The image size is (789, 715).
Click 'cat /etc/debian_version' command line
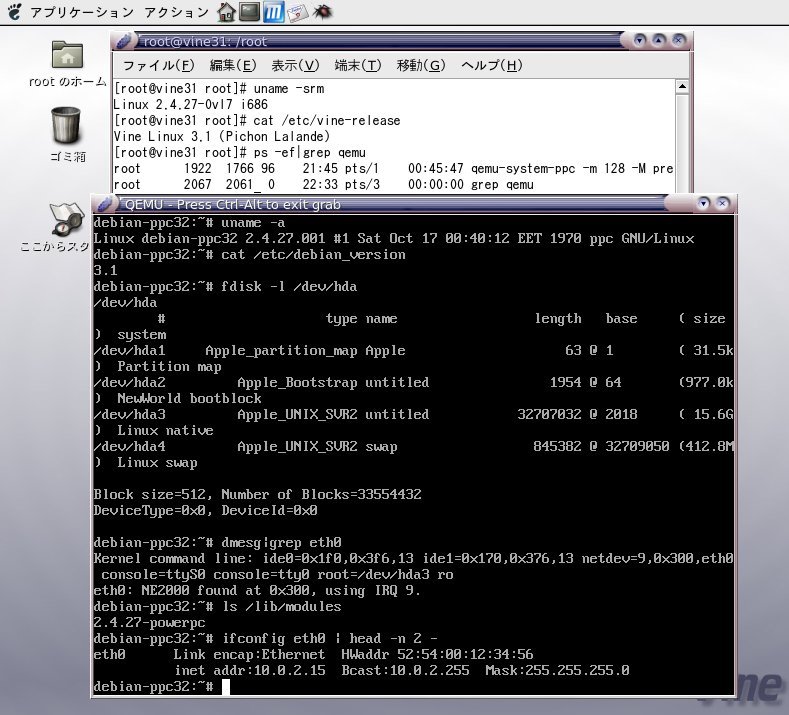click(313, 255)
